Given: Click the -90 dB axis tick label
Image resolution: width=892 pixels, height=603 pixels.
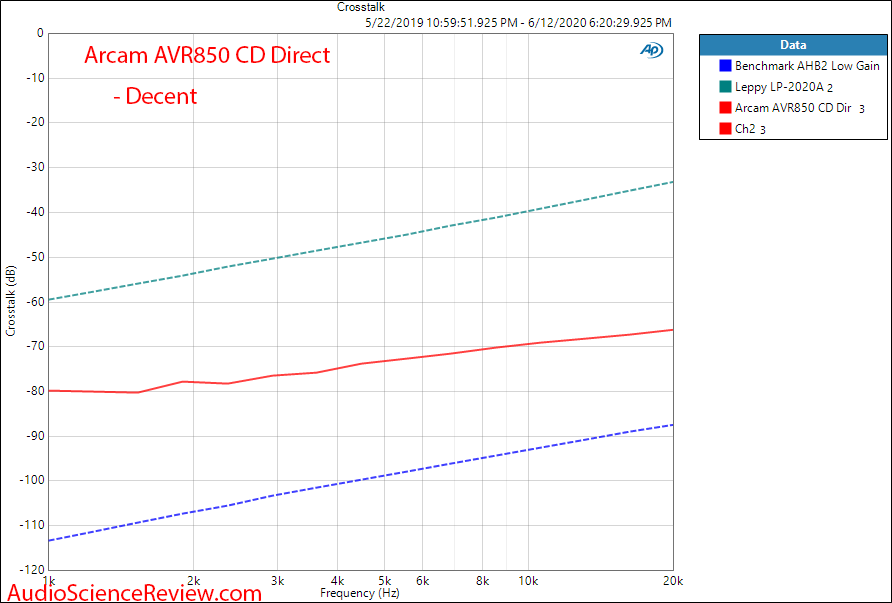Looking at the screenshot, I should 33,436.
